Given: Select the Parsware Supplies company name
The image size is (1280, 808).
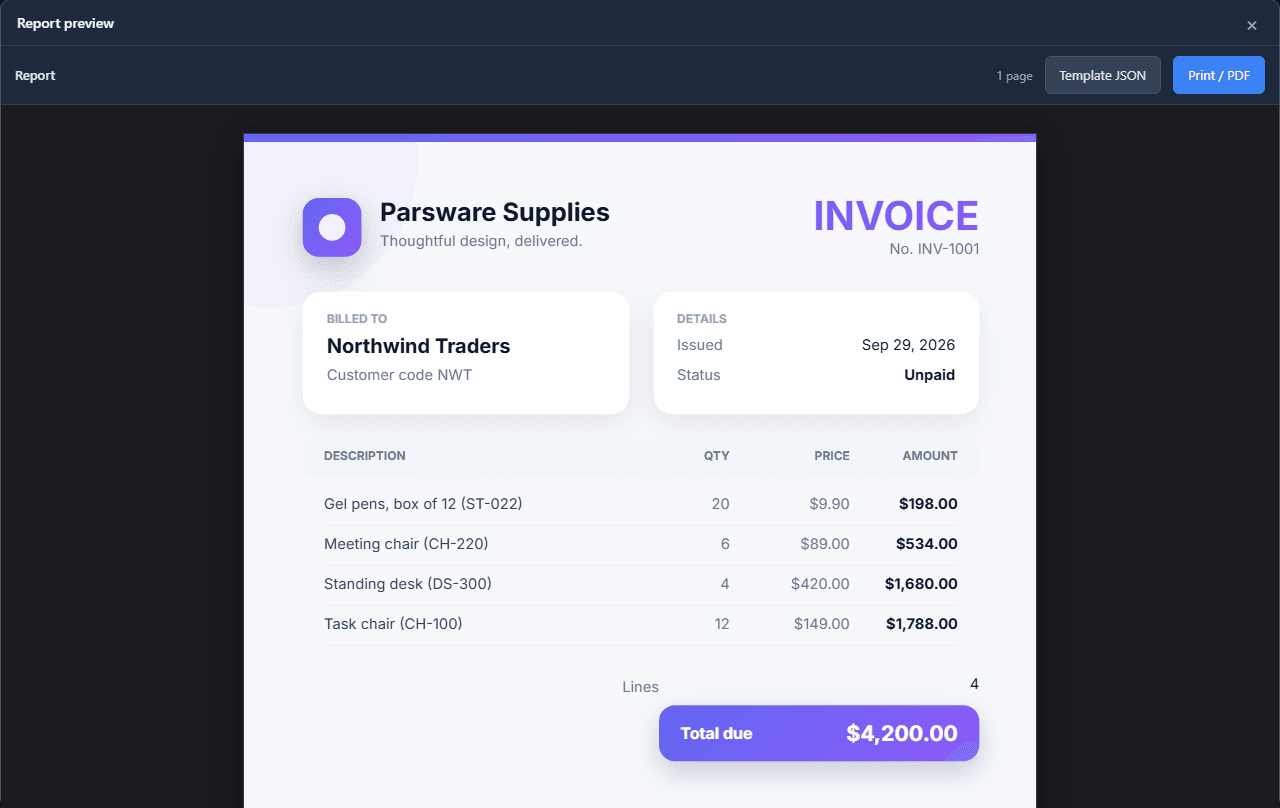Looking at the screenshot, I should point(495,212).
